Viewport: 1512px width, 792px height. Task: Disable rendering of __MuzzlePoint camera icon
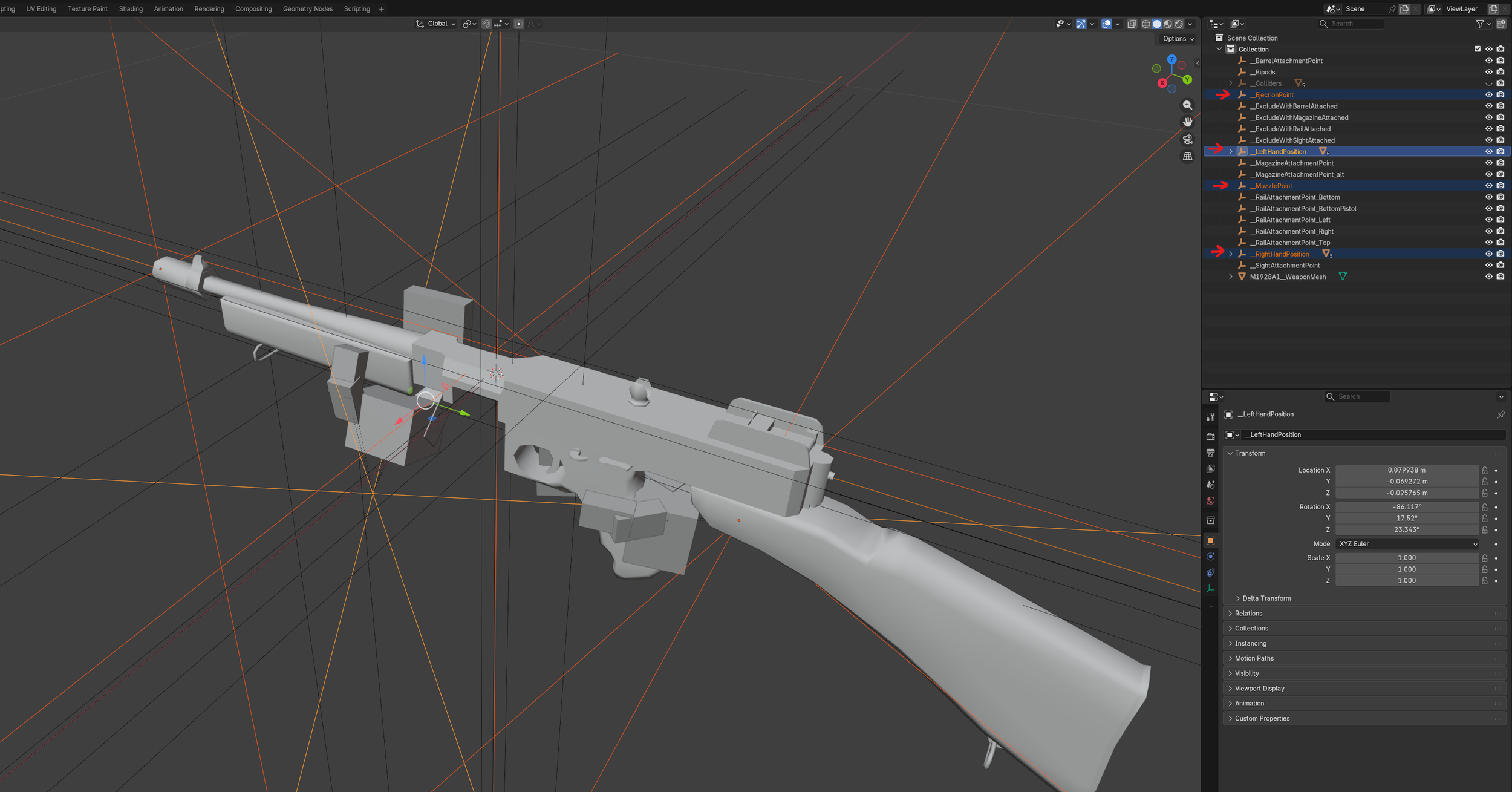click(1500, 186)
